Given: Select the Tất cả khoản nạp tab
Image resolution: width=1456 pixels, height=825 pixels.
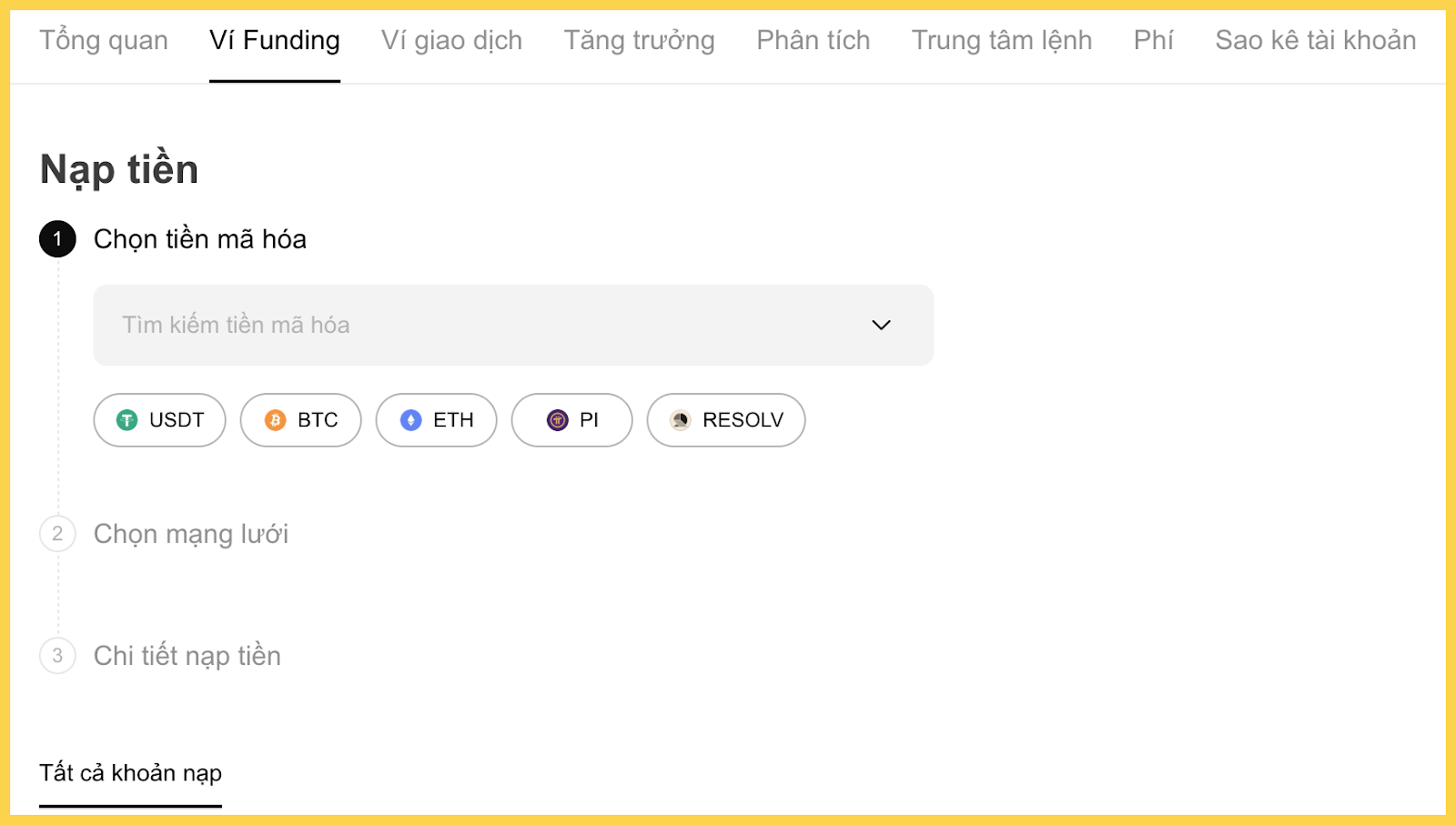Looking at the screenshot, I should click(x=130, y=773).
